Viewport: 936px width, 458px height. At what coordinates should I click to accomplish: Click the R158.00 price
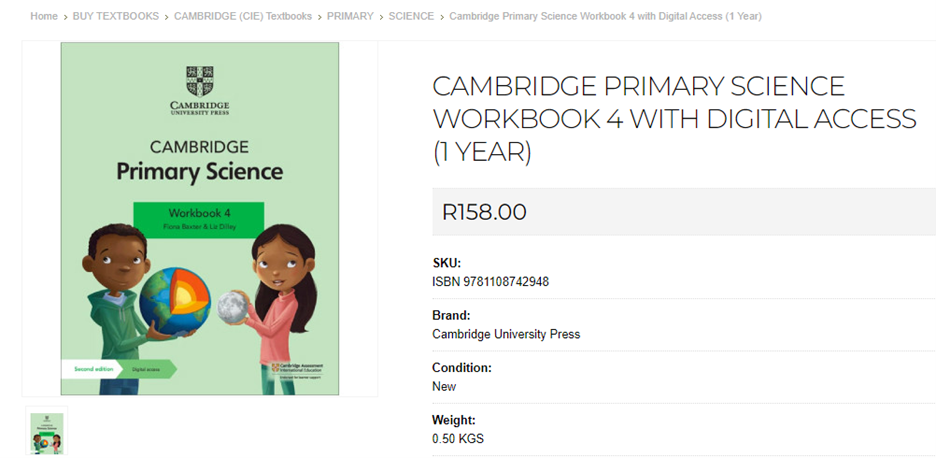(x=484, y=212)
